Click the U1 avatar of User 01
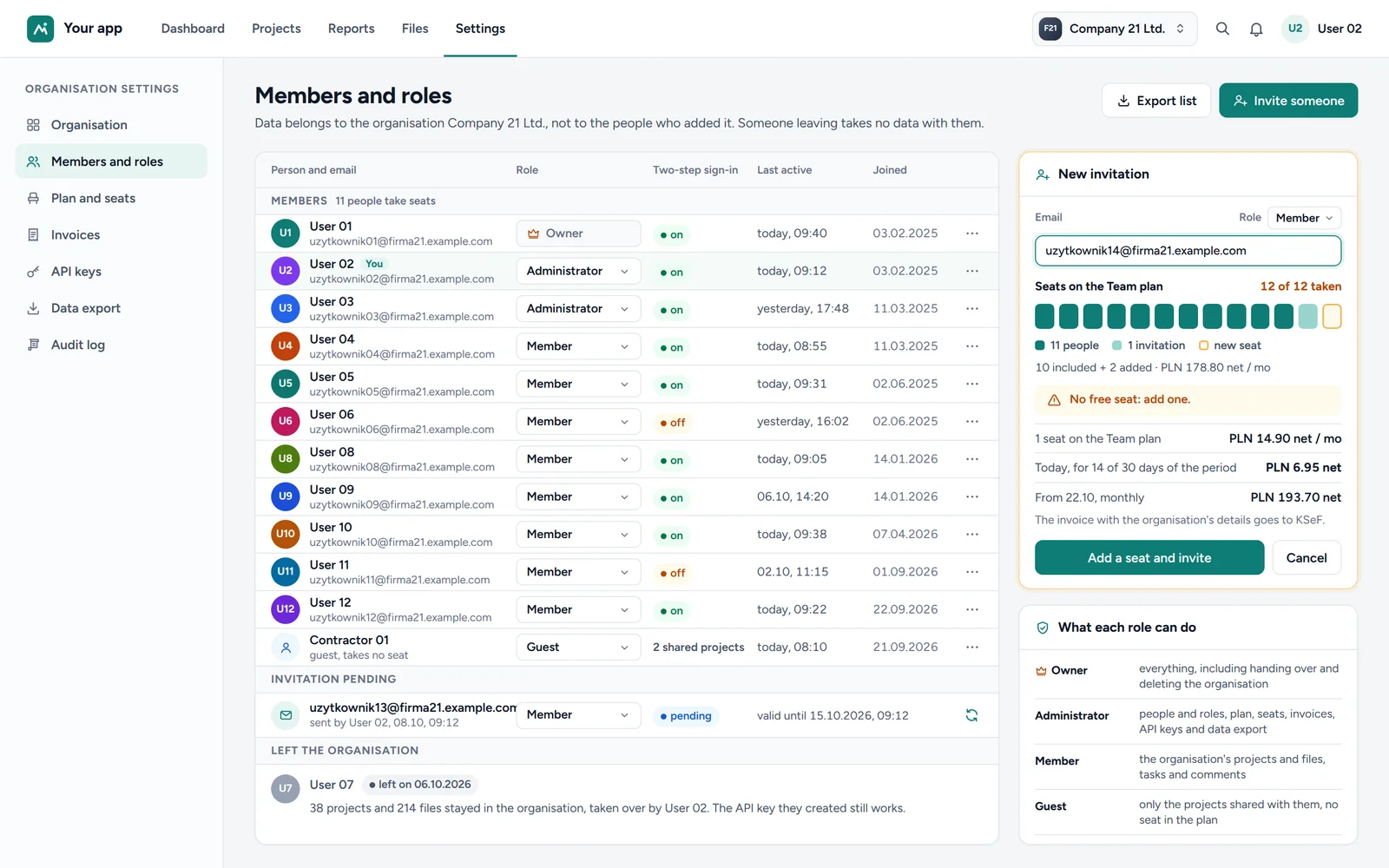The image size is (1389, 868). coord(286,233)
